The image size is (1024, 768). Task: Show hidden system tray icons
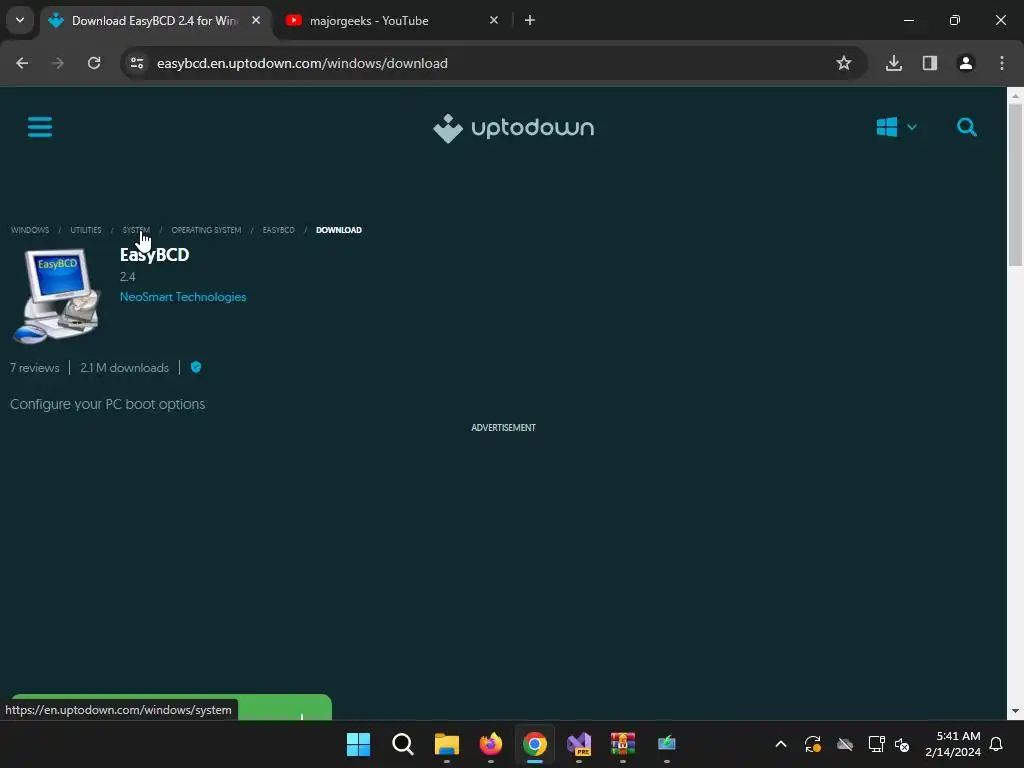click(x=780, y=744)
